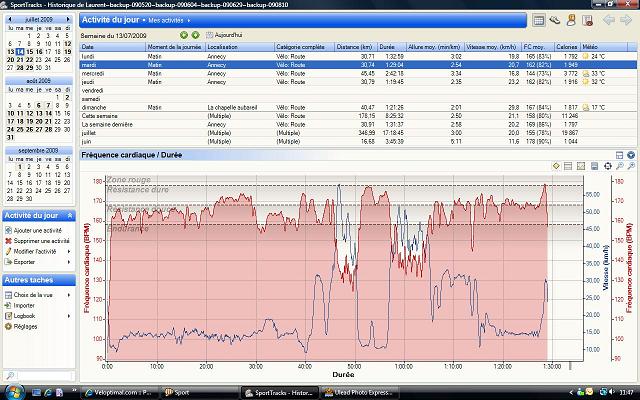Go to next month in mini calendar

(68, 20)
